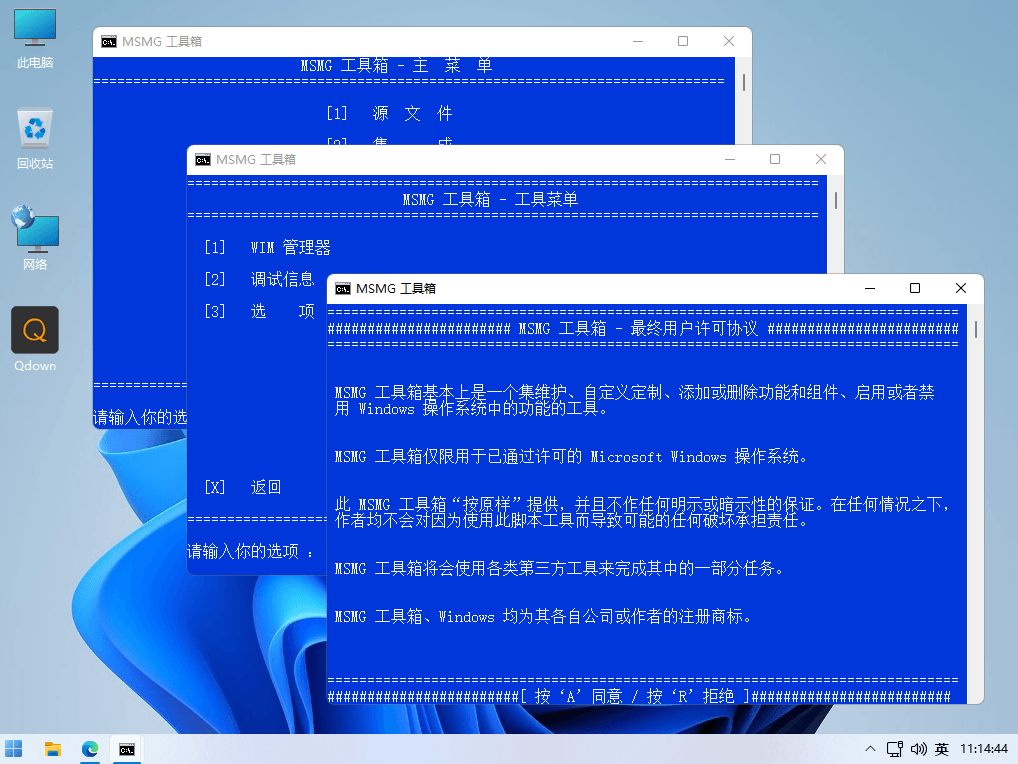Image resolution: width=1018 pixels, height=764 pixels.
Task: Click the cmd icon in license agreement window title bar
Action: coord(343,289)
